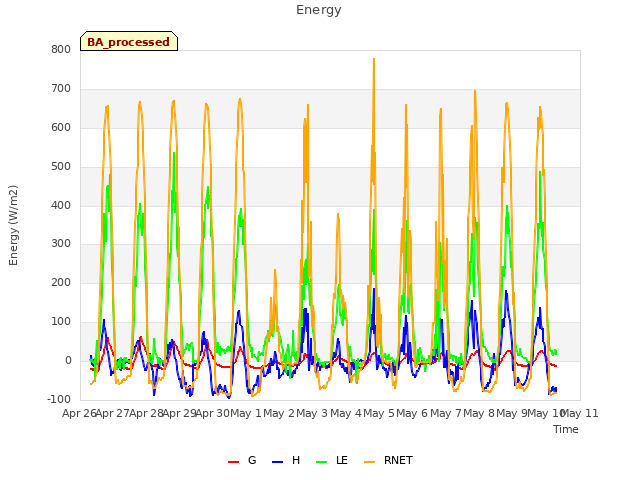
Task: Click the May 11 x-axis label
Action: (580, 413)
